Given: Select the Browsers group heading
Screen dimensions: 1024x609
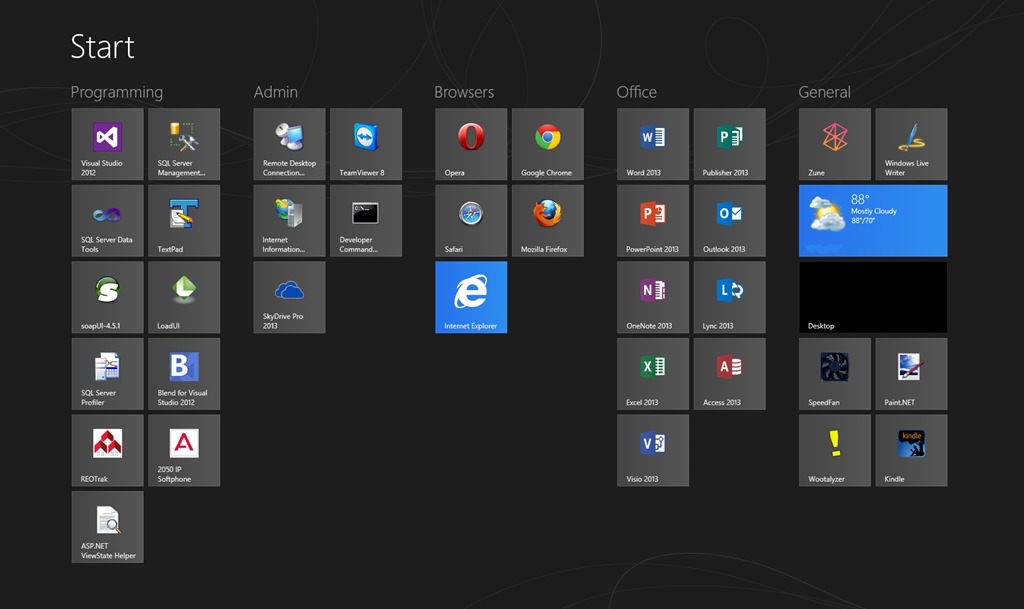Looking at the screenshot, I should pos(464,92).
